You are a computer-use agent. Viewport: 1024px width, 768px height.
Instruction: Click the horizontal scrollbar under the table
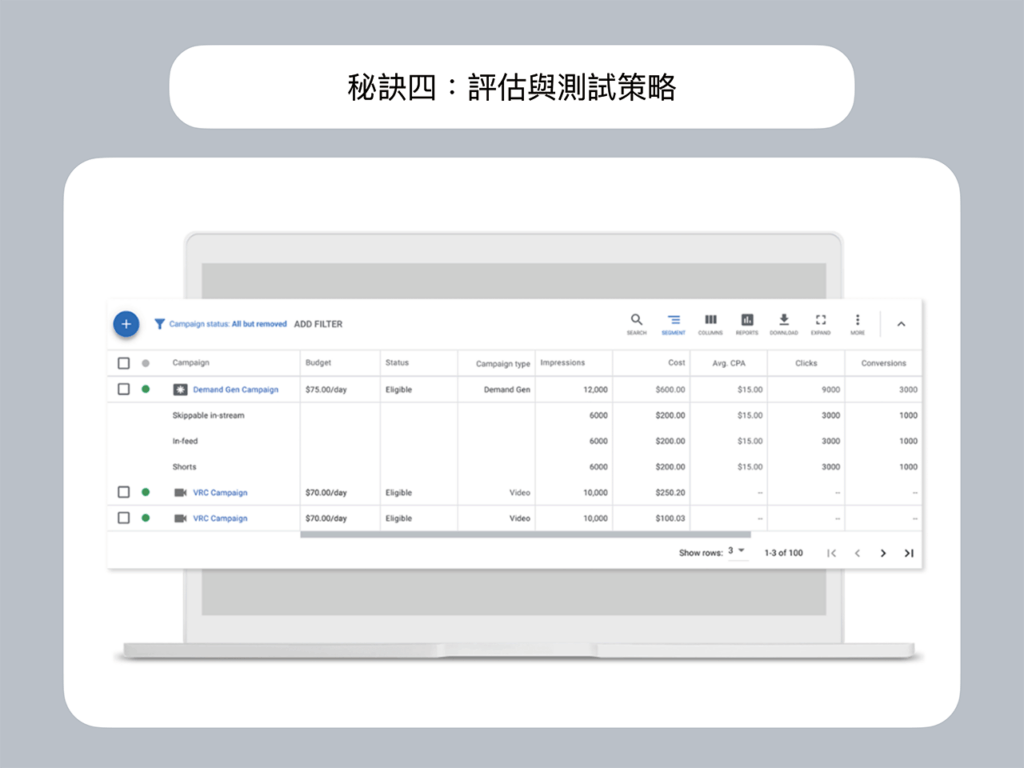(525, 535)
